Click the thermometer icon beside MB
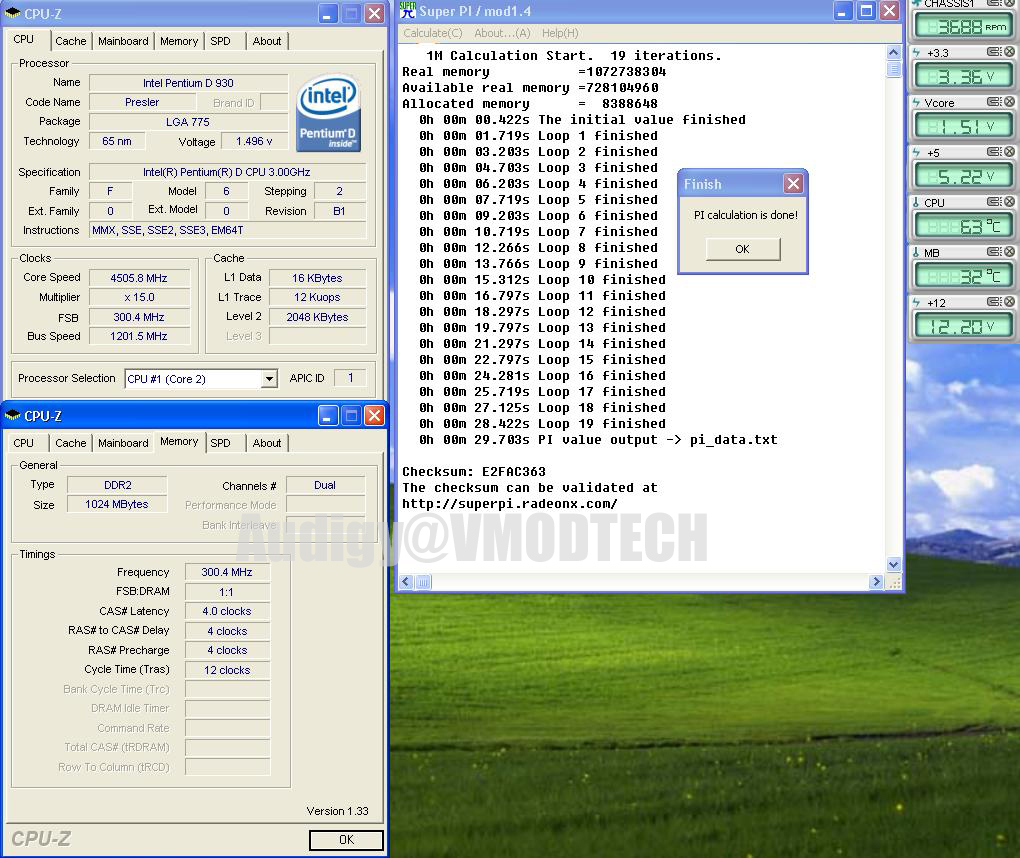Viewport: 1020px width, 858px height. pyautogui.click(x=917, y=252)
